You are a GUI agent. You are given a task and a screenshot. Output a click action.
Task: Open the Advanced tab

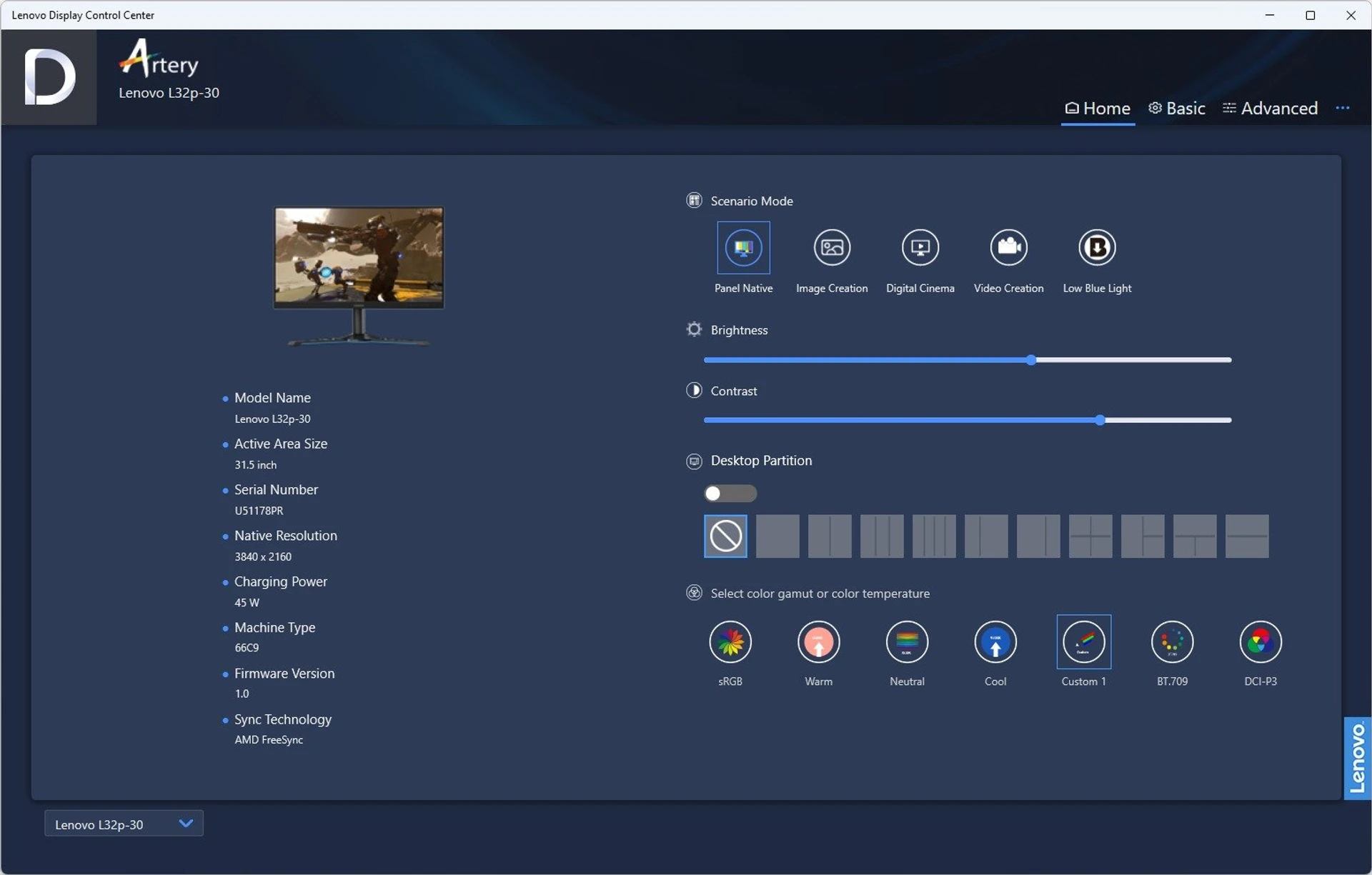click(x=1271, y=109)
